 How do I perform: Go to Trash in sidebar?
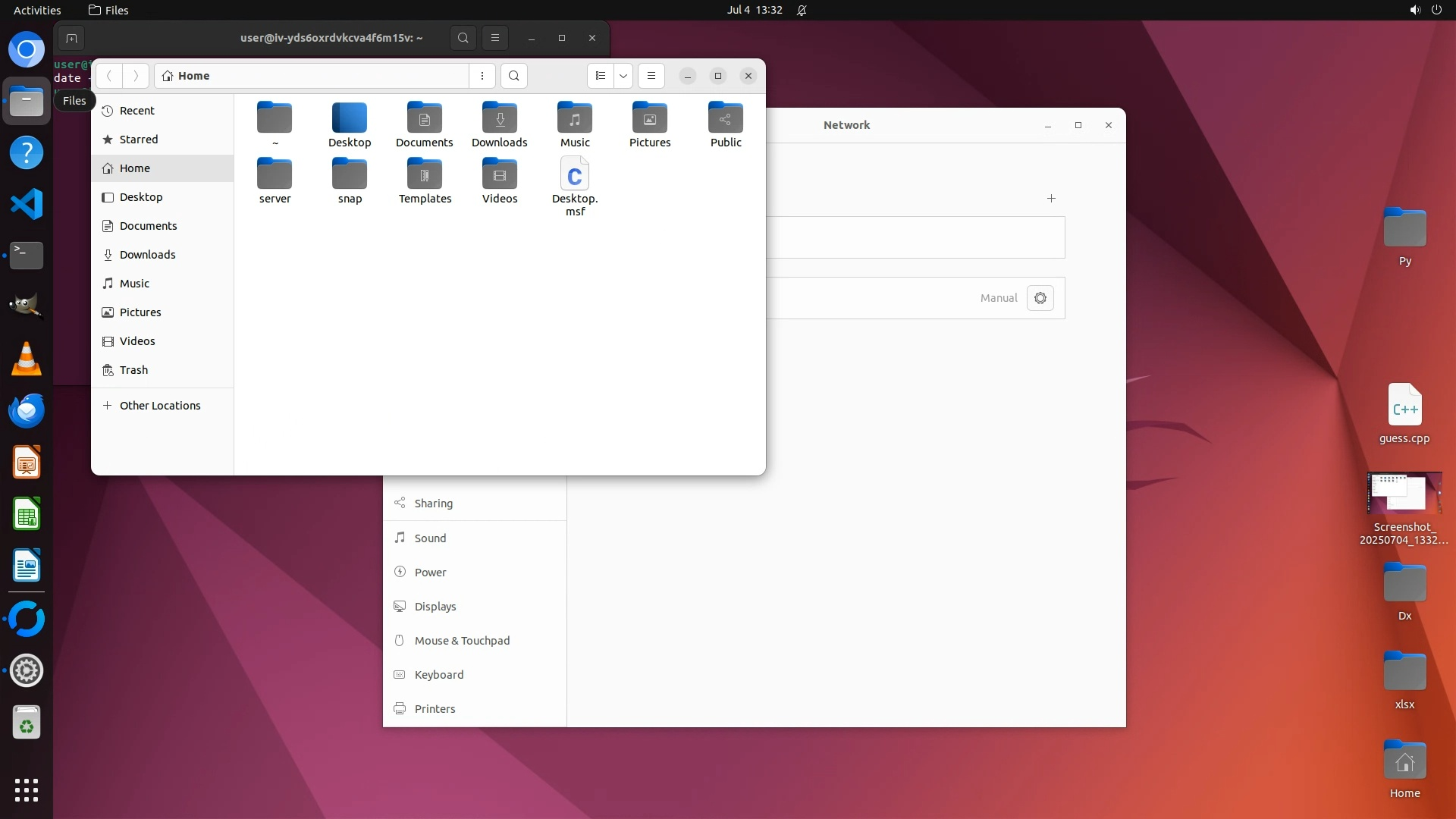[133, 370]
